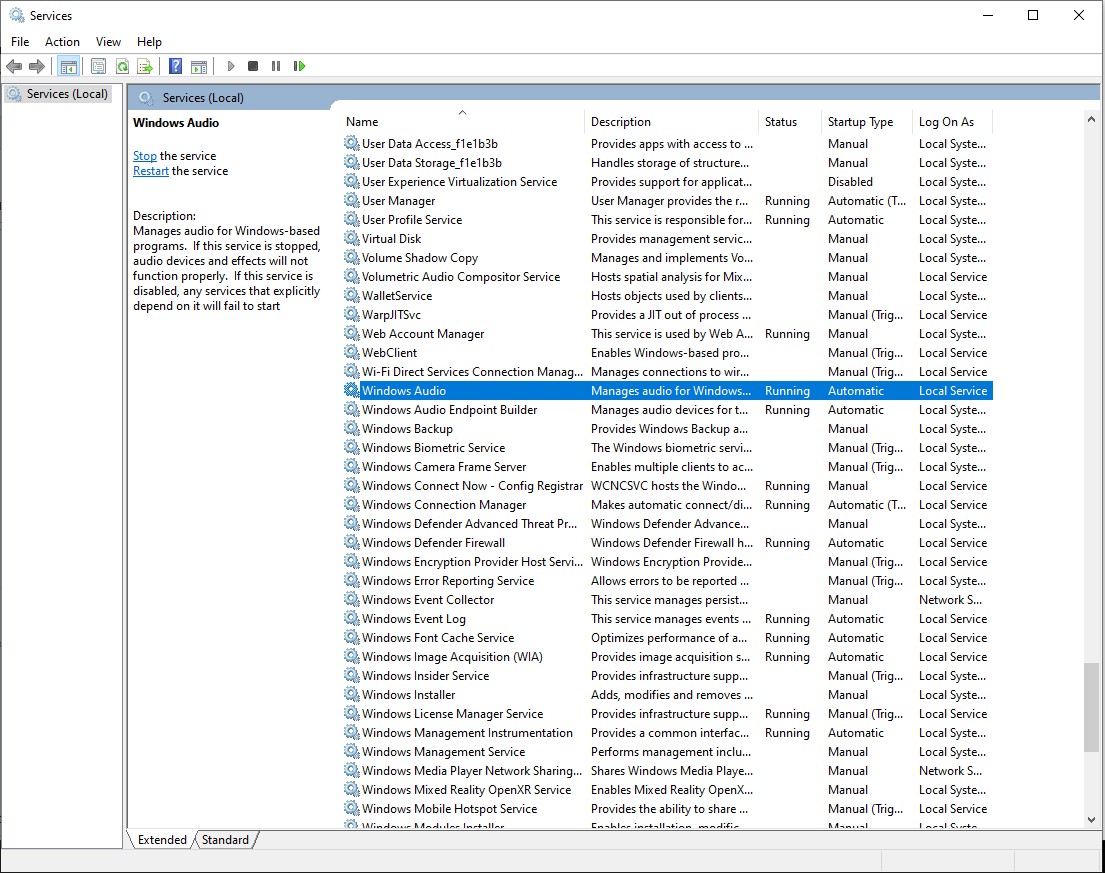Select the Windows Insider Service row

pyautogui.click(x=668, y=676)
